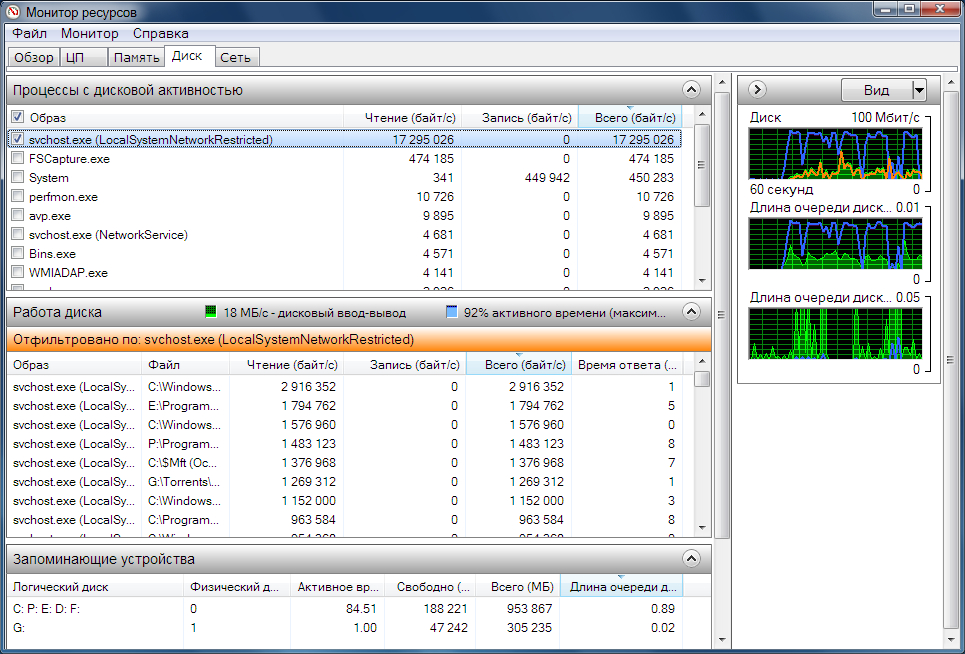
Task: Sort storage by Физический диск column
Action: click(237, 587)
